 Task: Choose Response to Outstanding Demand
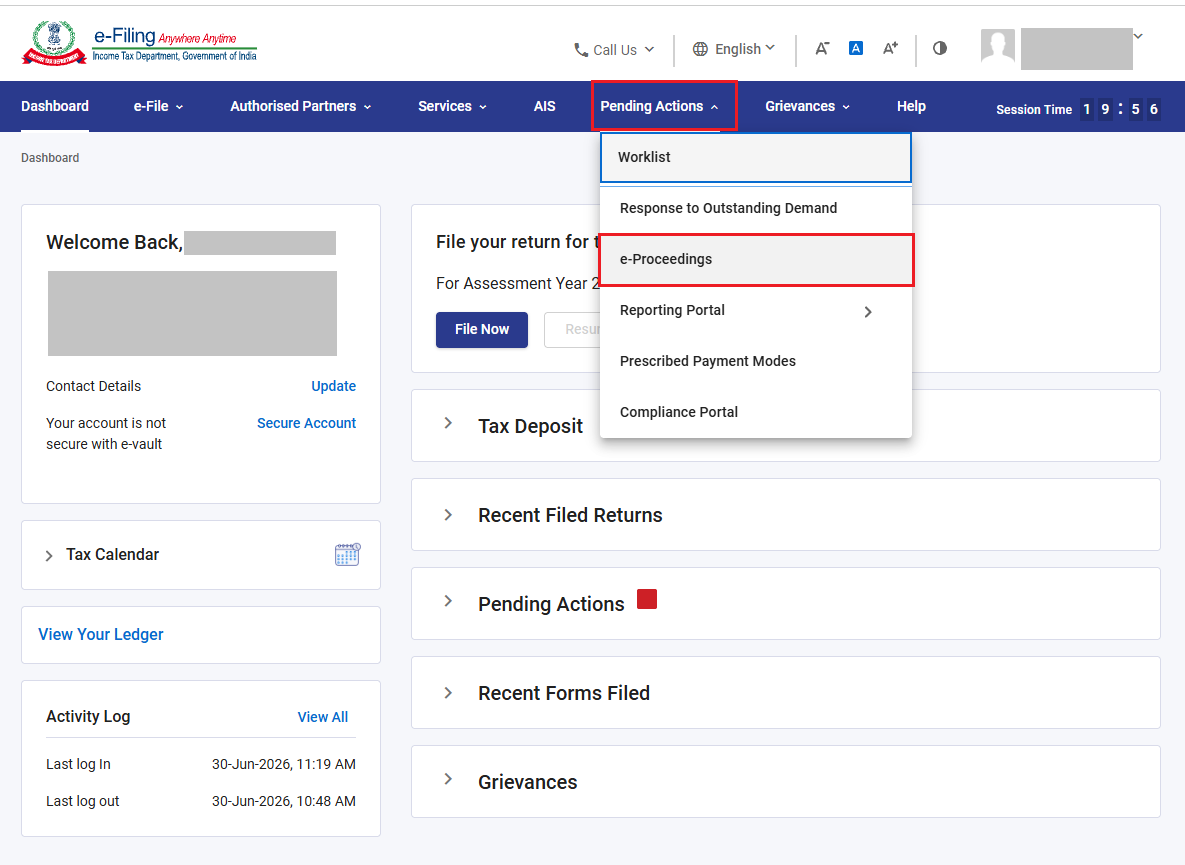pos(729,209)
